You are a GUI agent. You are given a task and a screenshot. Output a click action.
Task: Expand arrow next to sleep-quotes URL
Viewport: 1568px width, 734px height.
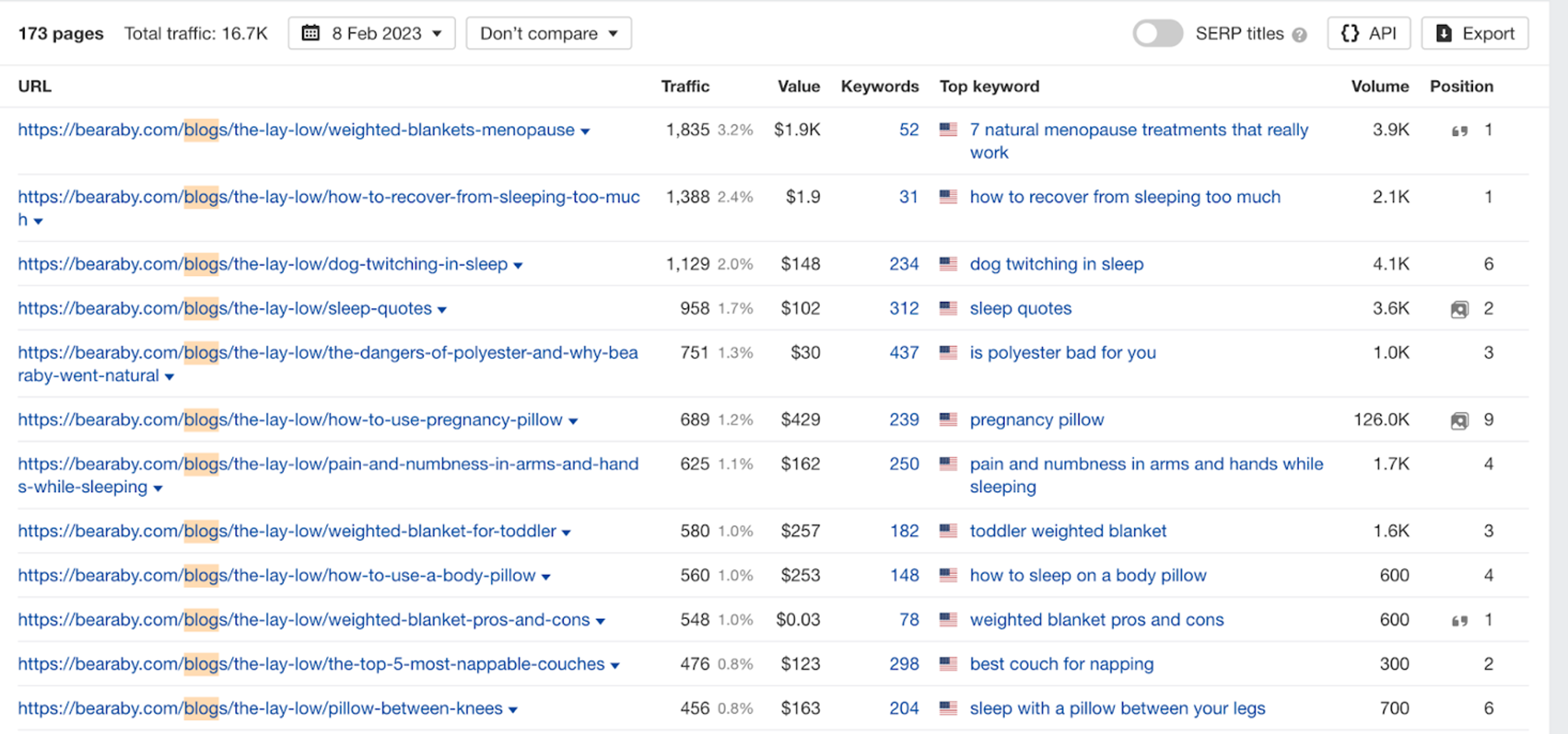tap(442, 310)
